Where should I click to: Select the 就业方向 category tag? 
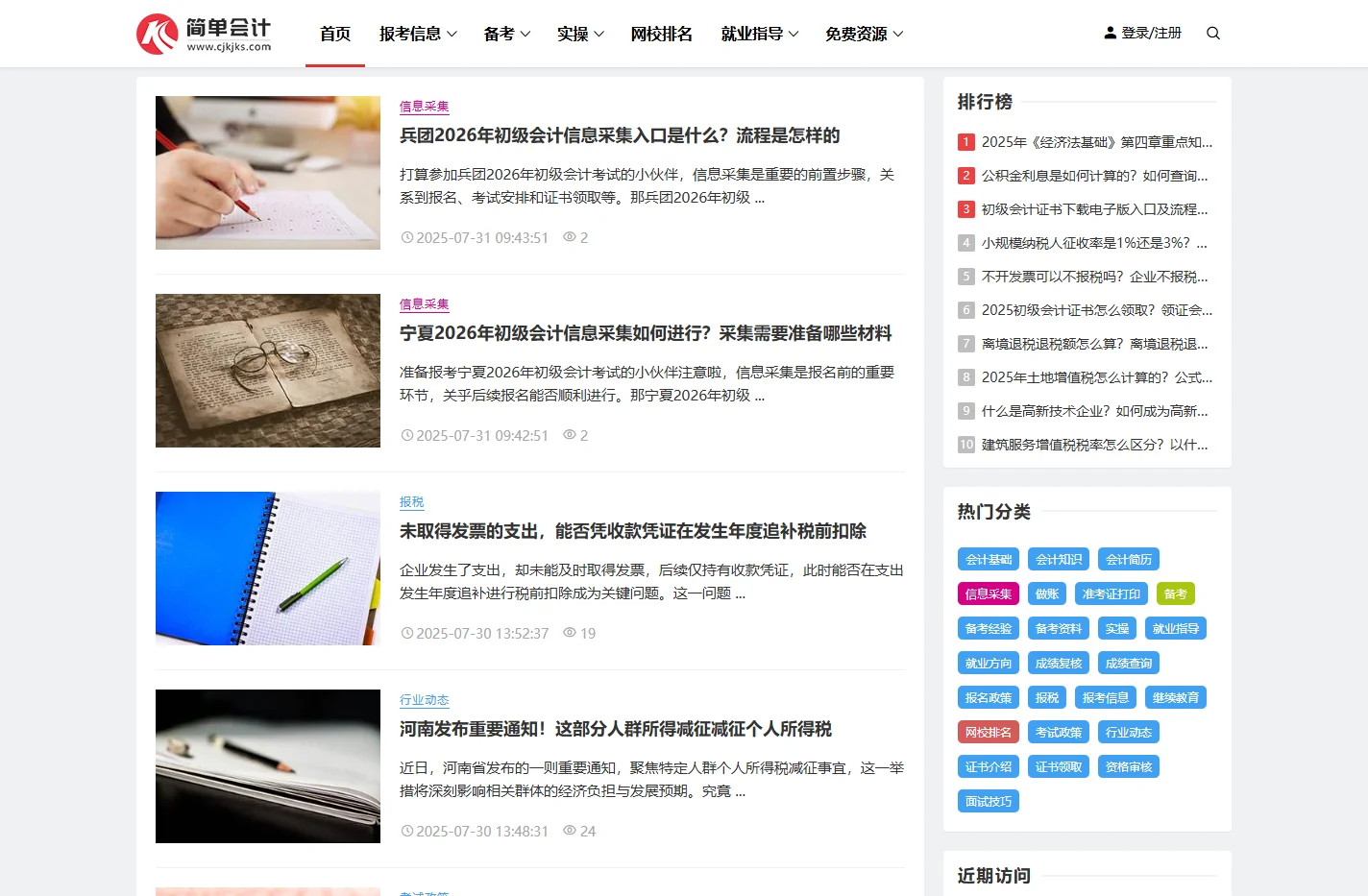[989, 663]
